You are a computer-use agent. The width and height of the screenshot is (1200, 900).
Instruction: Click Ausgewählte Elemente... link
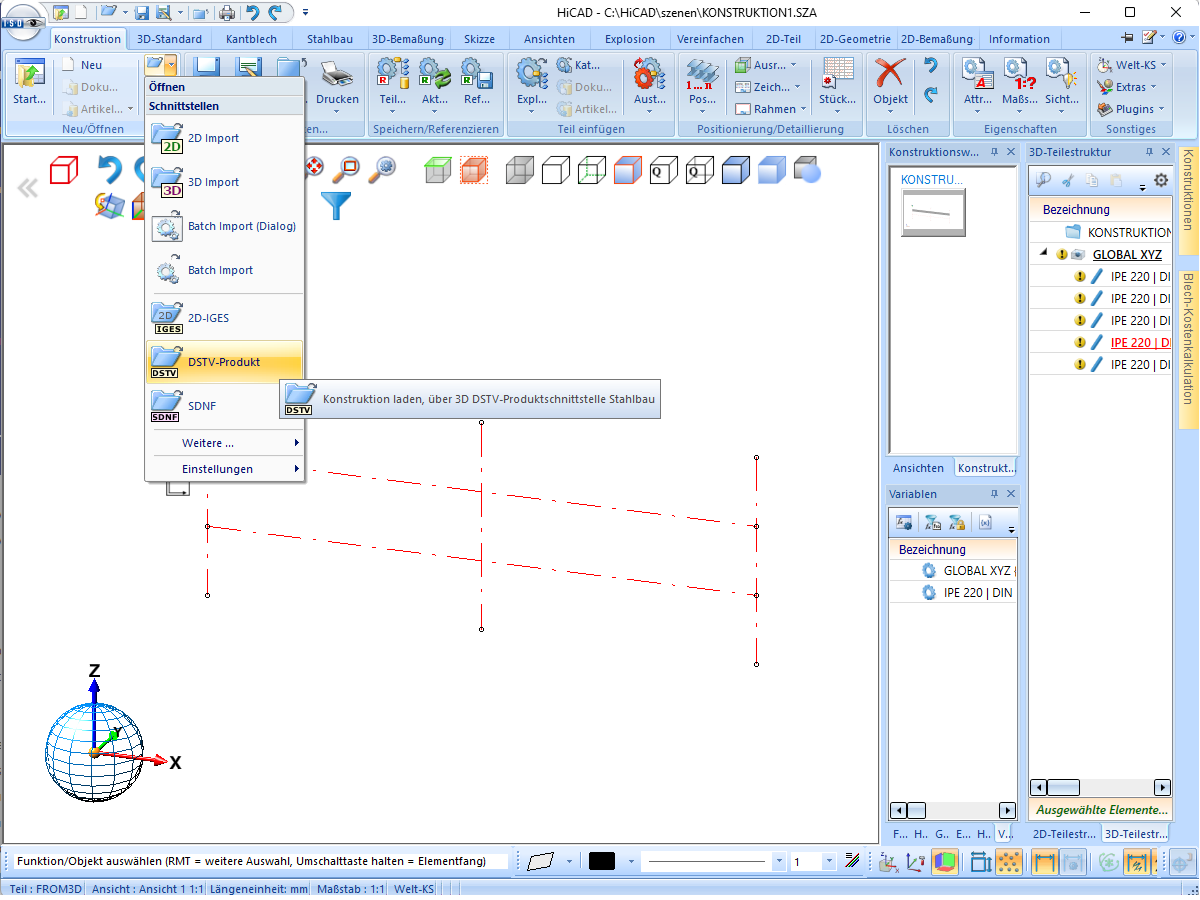click(1102, 810)
